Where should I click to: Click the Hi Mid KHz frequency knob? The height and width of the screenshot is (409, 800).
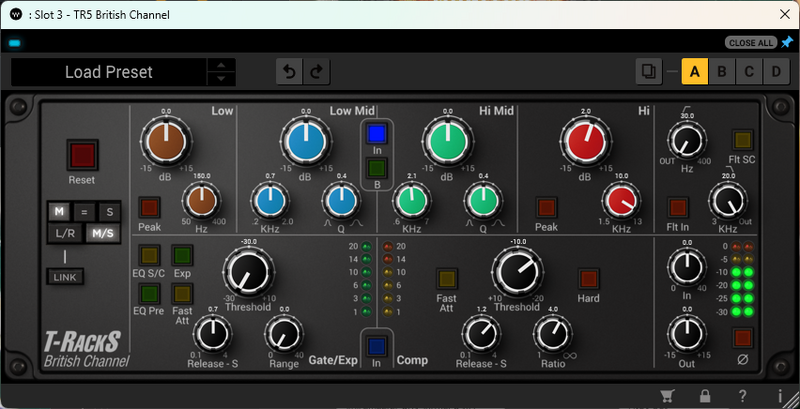(x=412, y=201)
